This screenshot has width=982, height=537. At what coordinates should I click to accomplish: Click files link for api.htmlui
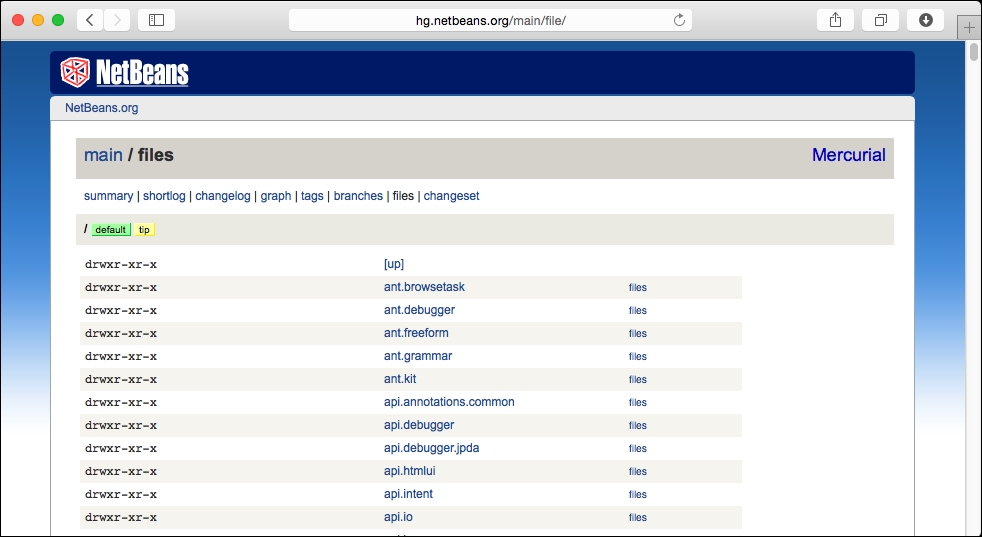pyautogui.click(x=638, y=471)
